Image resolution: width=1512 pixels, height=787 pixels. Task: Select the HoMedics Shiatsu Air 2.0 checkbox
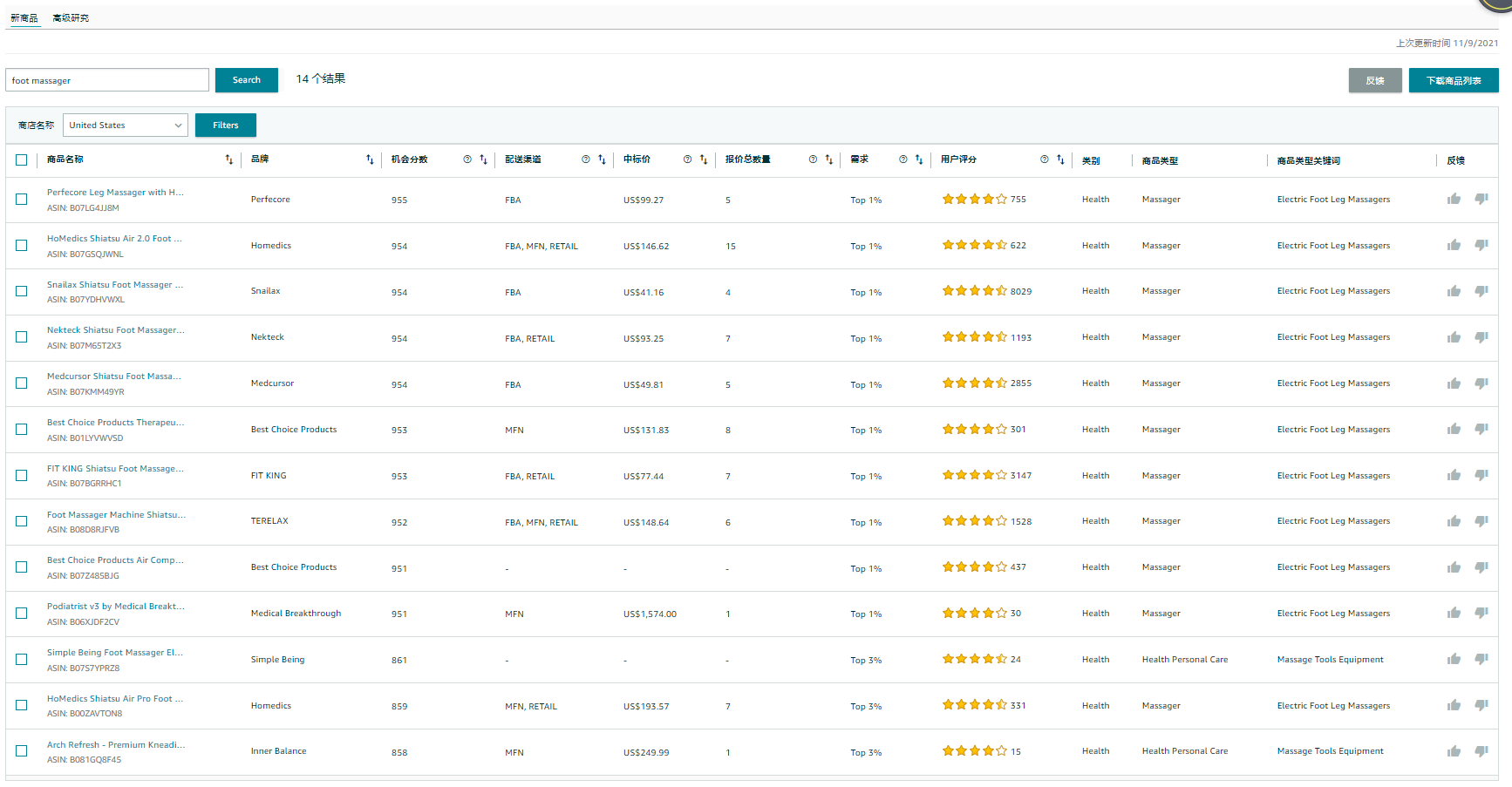pyautogui.click(x=22, y=246)
